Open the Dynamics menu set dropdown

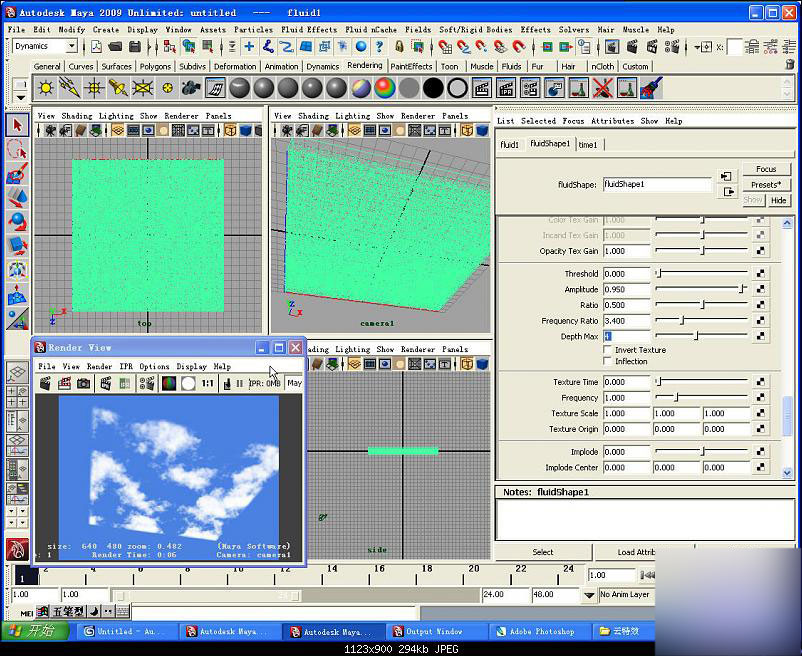pos(72,46)
